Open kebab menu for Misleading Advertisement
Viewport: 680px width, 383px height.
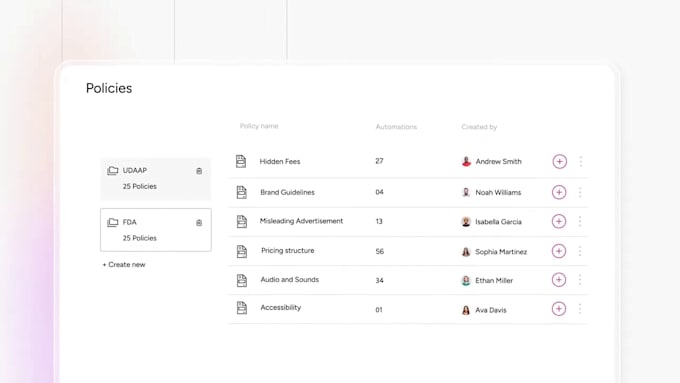(580, 221)
